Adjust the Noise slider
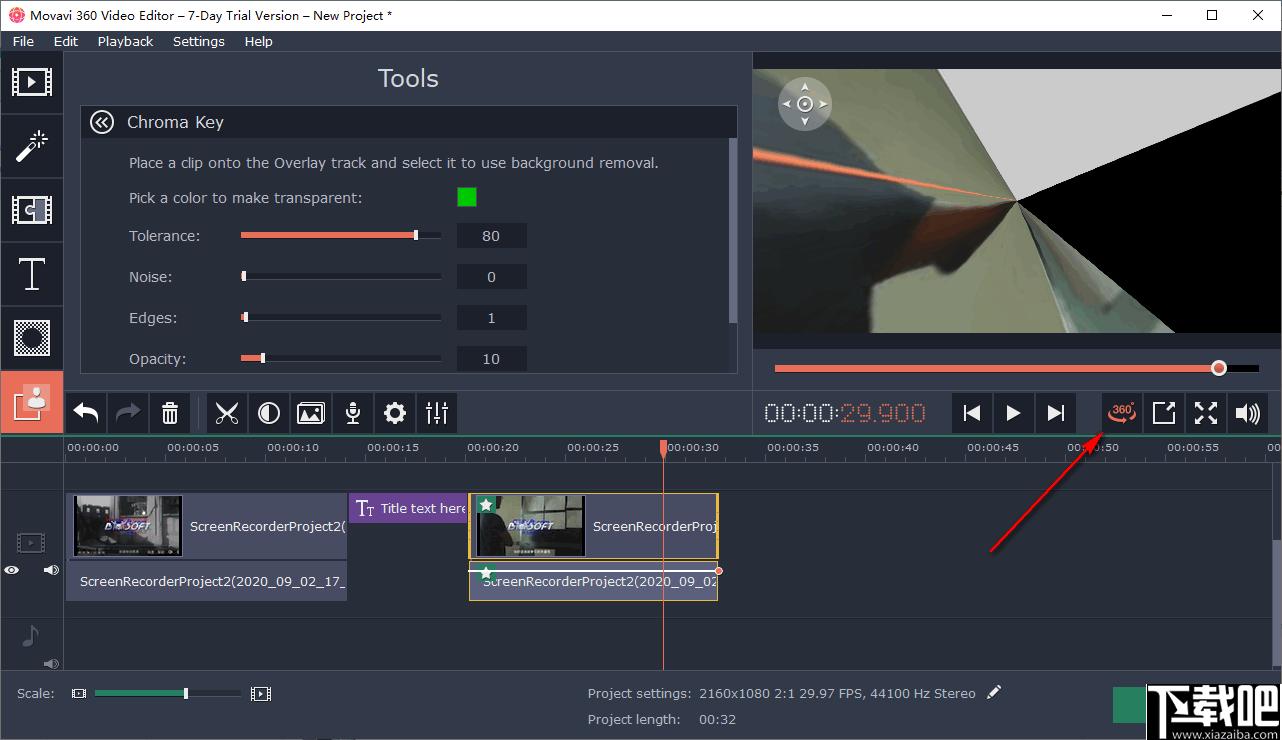The width and height of the screenshot is (1282, 740). pyautogui.click(x=341, y=277)
